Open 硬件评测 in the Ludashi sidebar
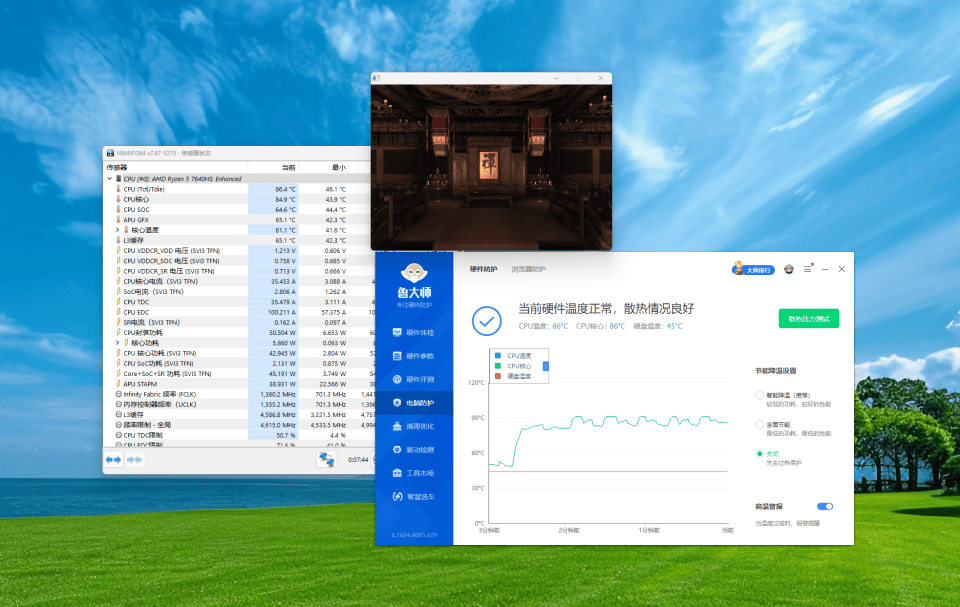 point(414,379)
